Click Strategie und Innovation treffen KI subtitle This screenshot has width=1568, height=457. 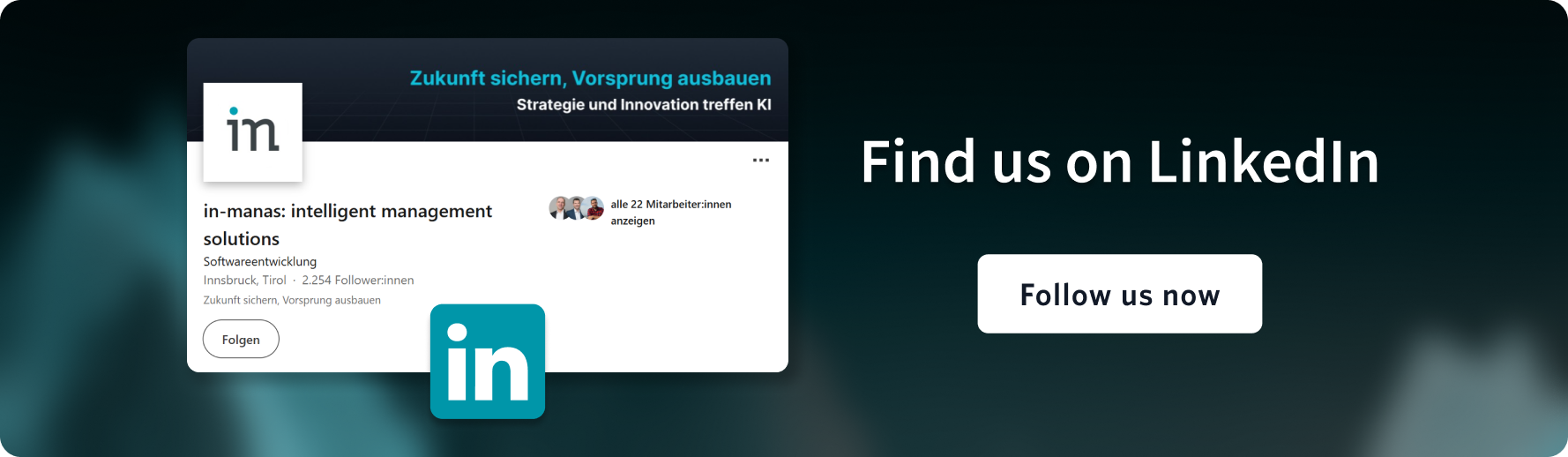pos(644,105)
